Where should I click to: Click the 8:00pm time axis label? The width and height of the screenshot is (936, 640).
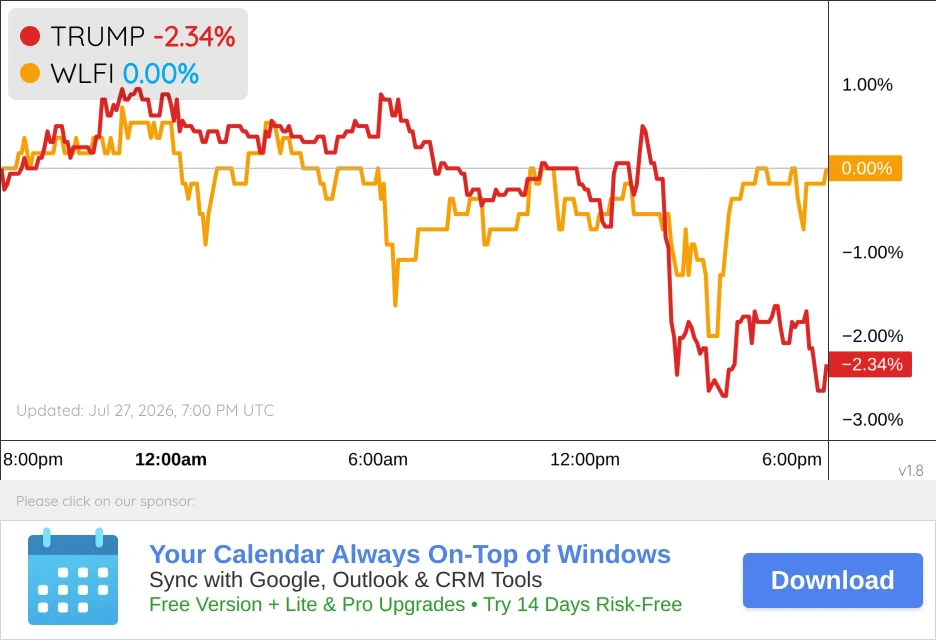[33, 459]
